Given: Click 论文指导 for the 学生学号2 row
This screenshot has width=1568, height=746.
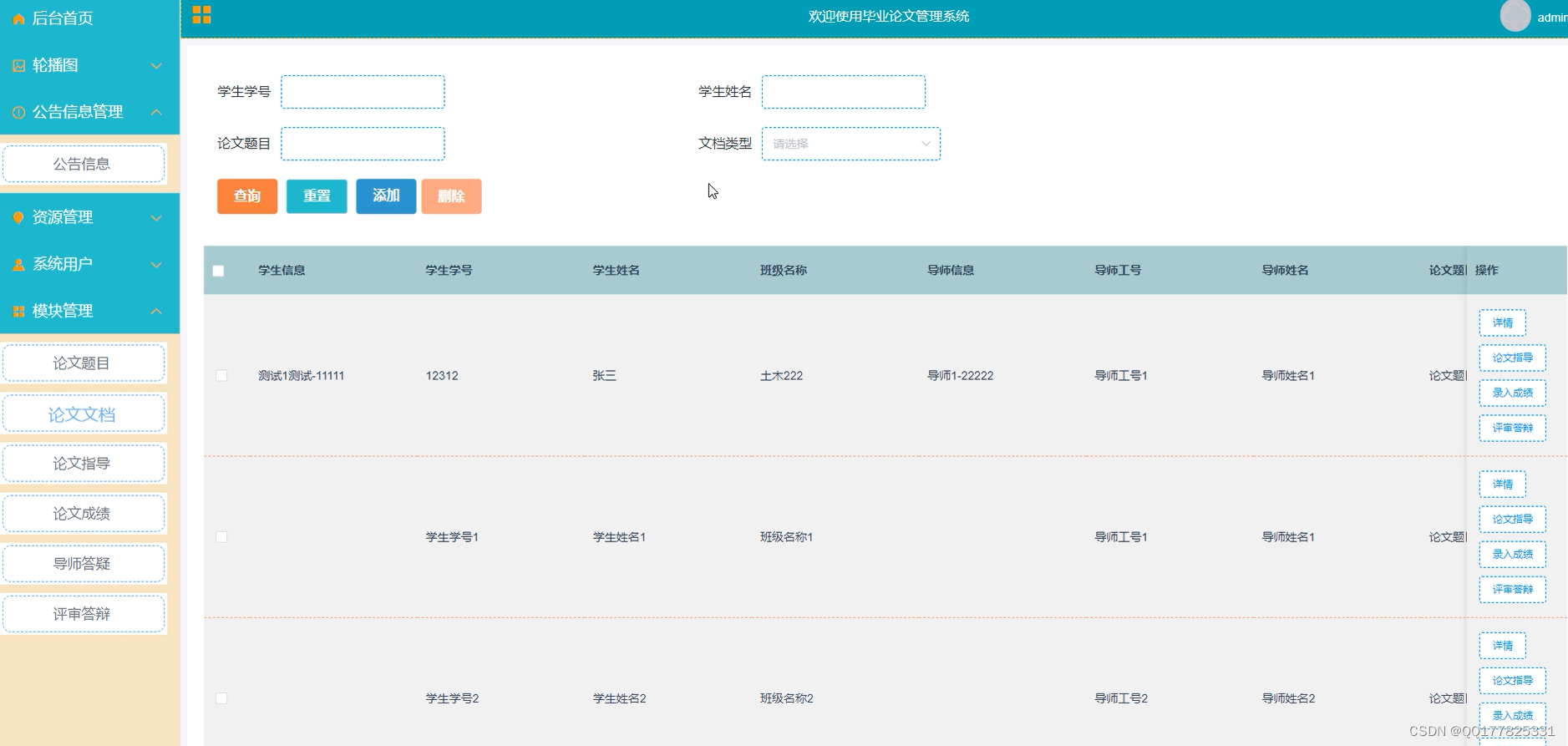Looking at the screenshot, I should (x=1512, y=680).
